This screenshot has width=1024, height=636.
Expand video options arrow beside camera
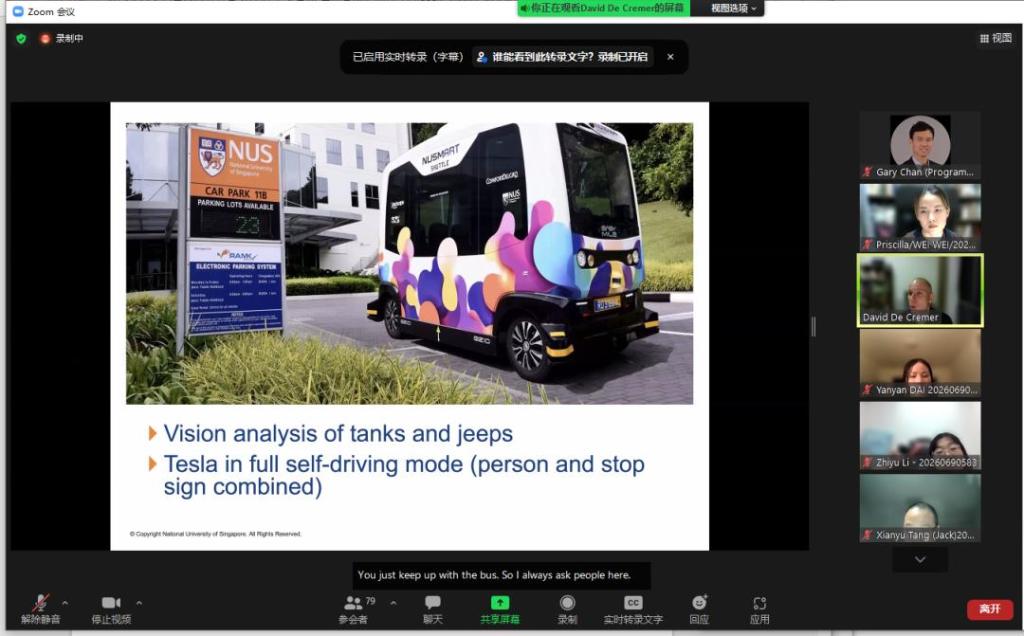[x=139, y=603]
